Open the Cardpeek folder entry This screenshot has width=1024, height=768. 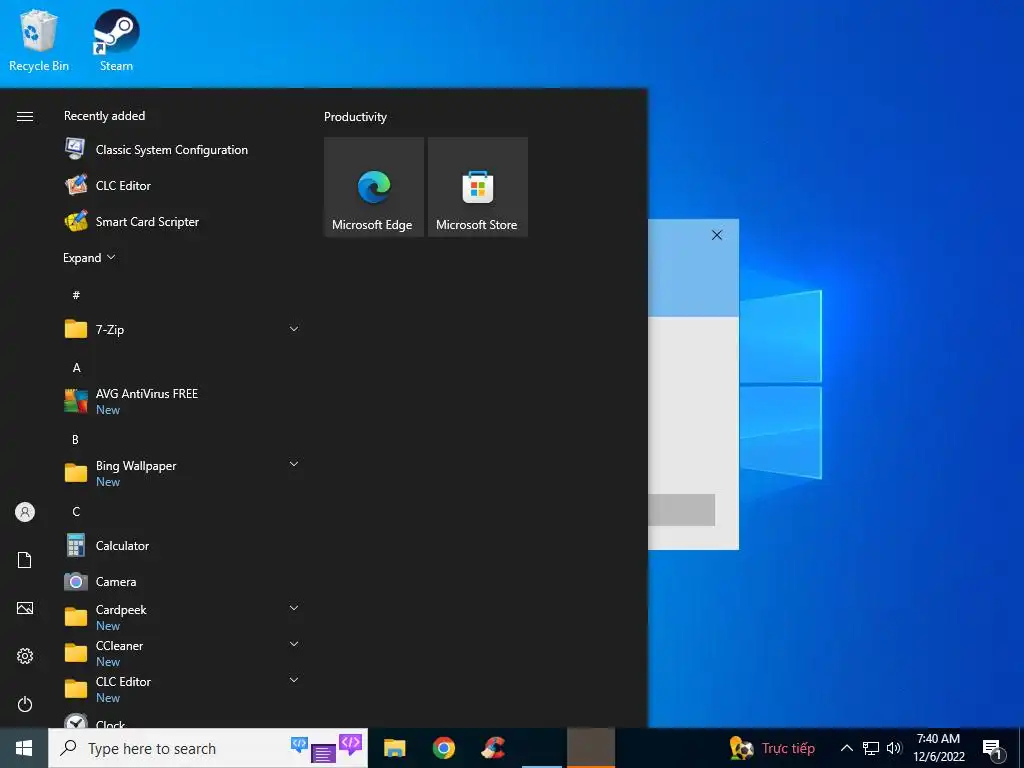(x=183, y=617)
